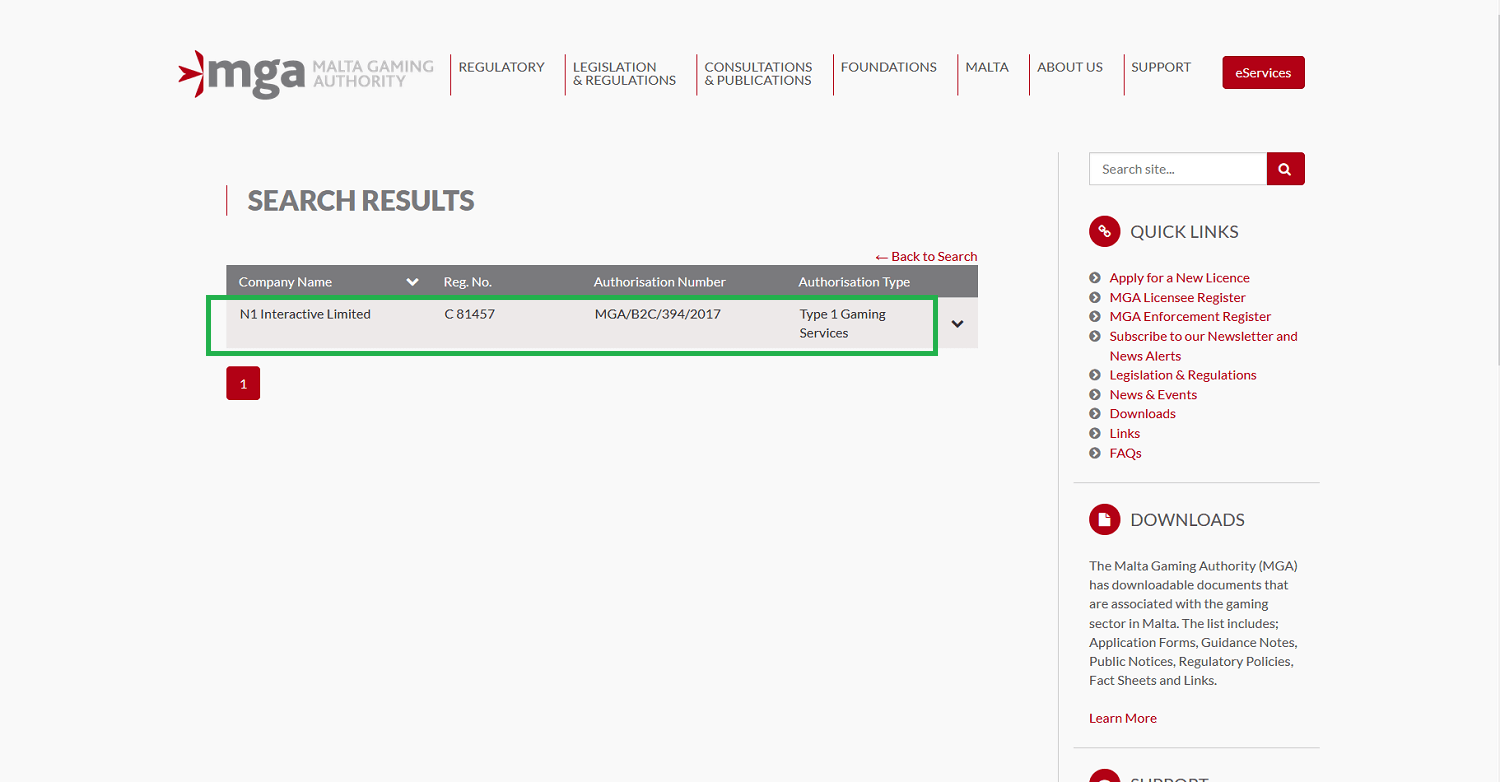This screenshot has width=1500, height=782.
Task: Open the Legislation & Regulations menu
Action: coord(624,74)
